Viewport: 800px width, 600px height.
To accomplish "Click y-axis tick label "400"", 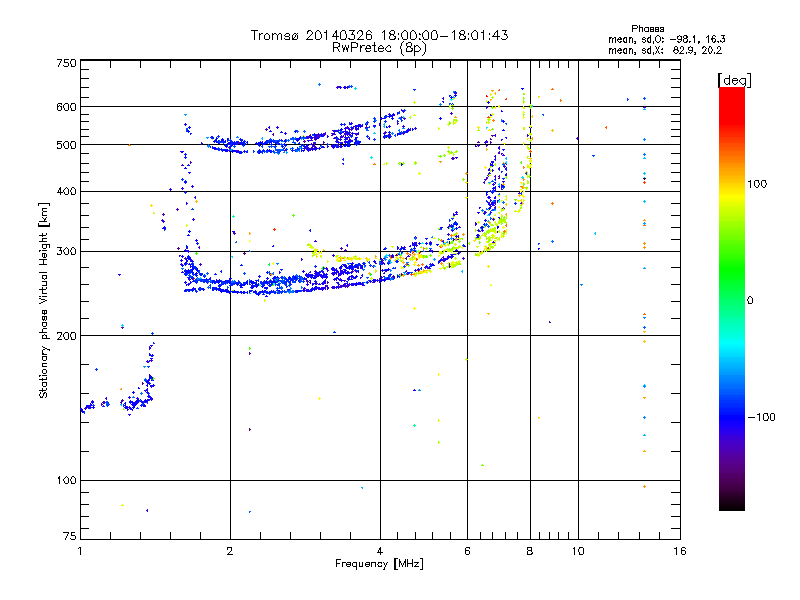I will (x=66, y=192).
